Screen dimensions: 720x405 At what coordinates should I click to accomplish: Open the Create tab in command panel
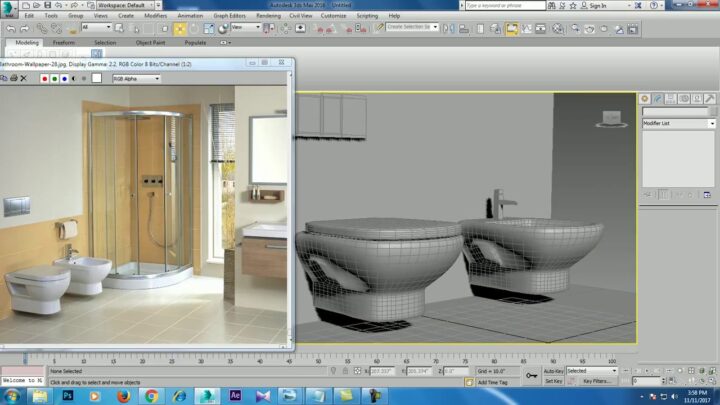pos(645,99)
